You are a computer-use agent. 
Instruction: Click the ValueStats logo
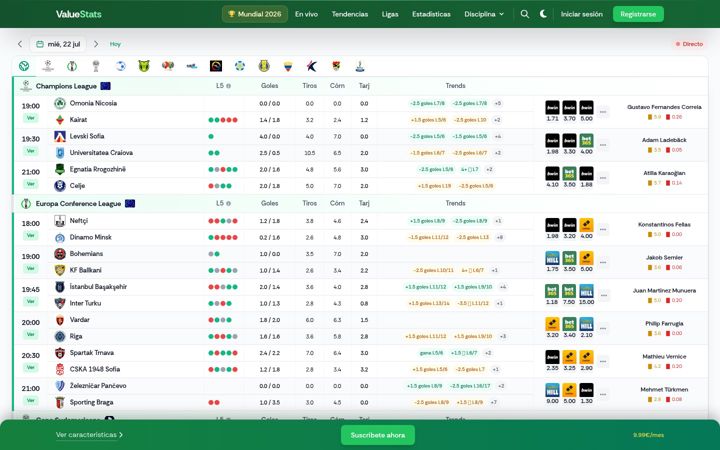tap(79, 14)
